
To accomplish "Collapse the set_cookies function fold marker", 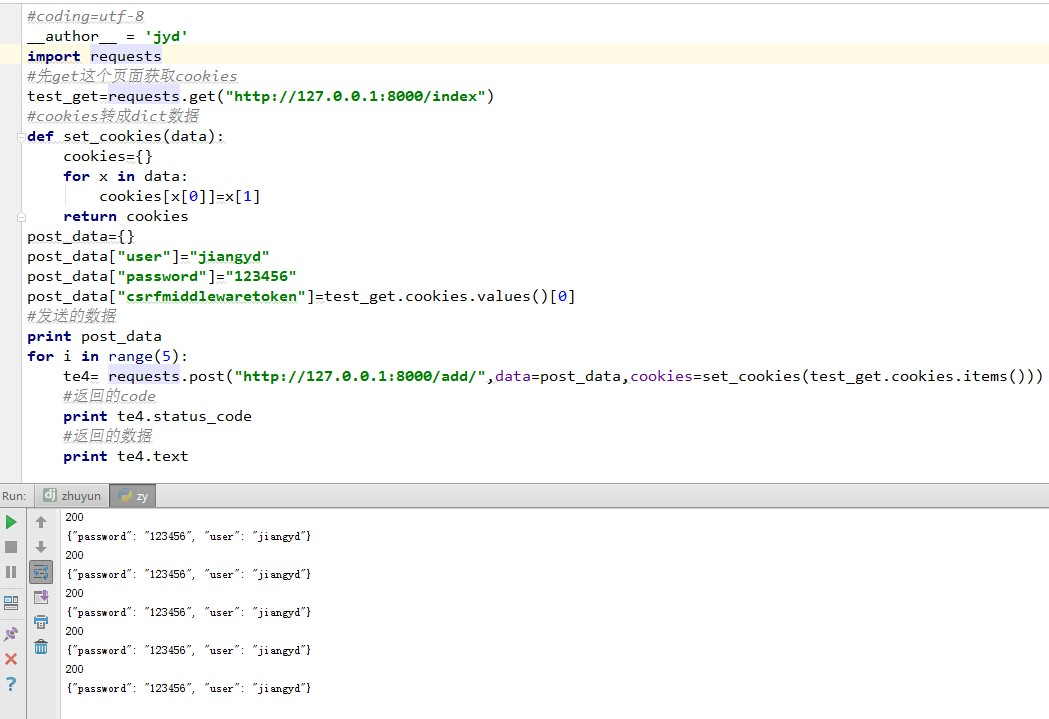I will click(x=21, y=136).
